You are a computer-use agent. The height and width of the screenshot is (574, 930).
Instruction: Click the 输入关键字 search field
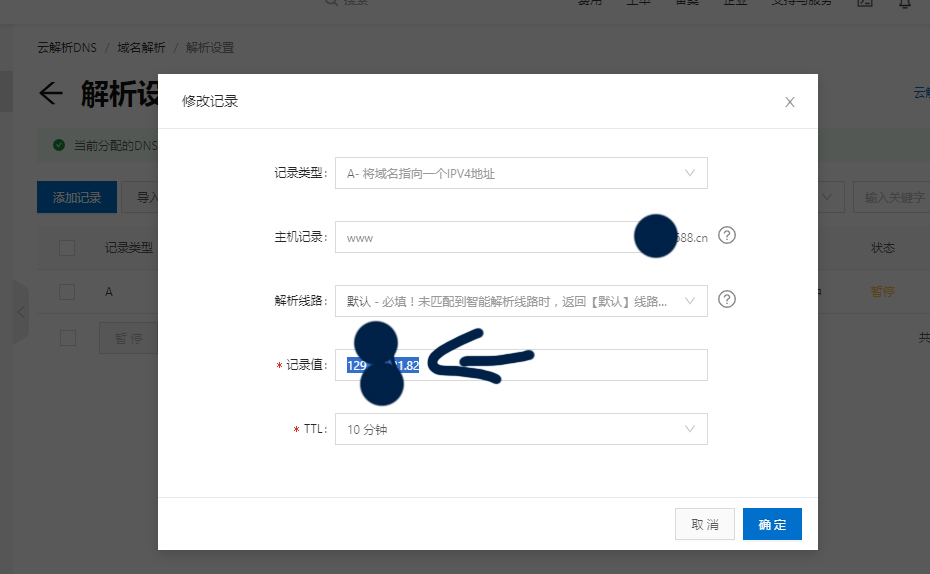coord(891,197)
